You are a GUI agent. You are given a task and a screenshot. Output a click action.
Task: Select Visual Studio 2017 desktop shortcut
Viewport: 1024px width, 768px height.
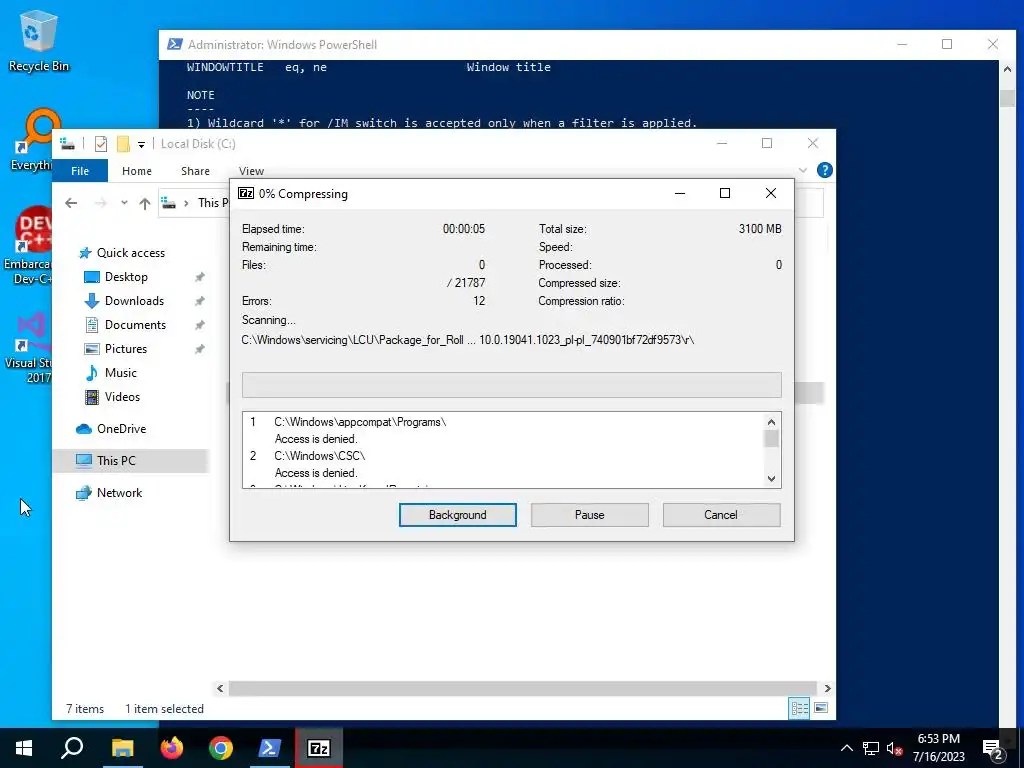[29, 348]
